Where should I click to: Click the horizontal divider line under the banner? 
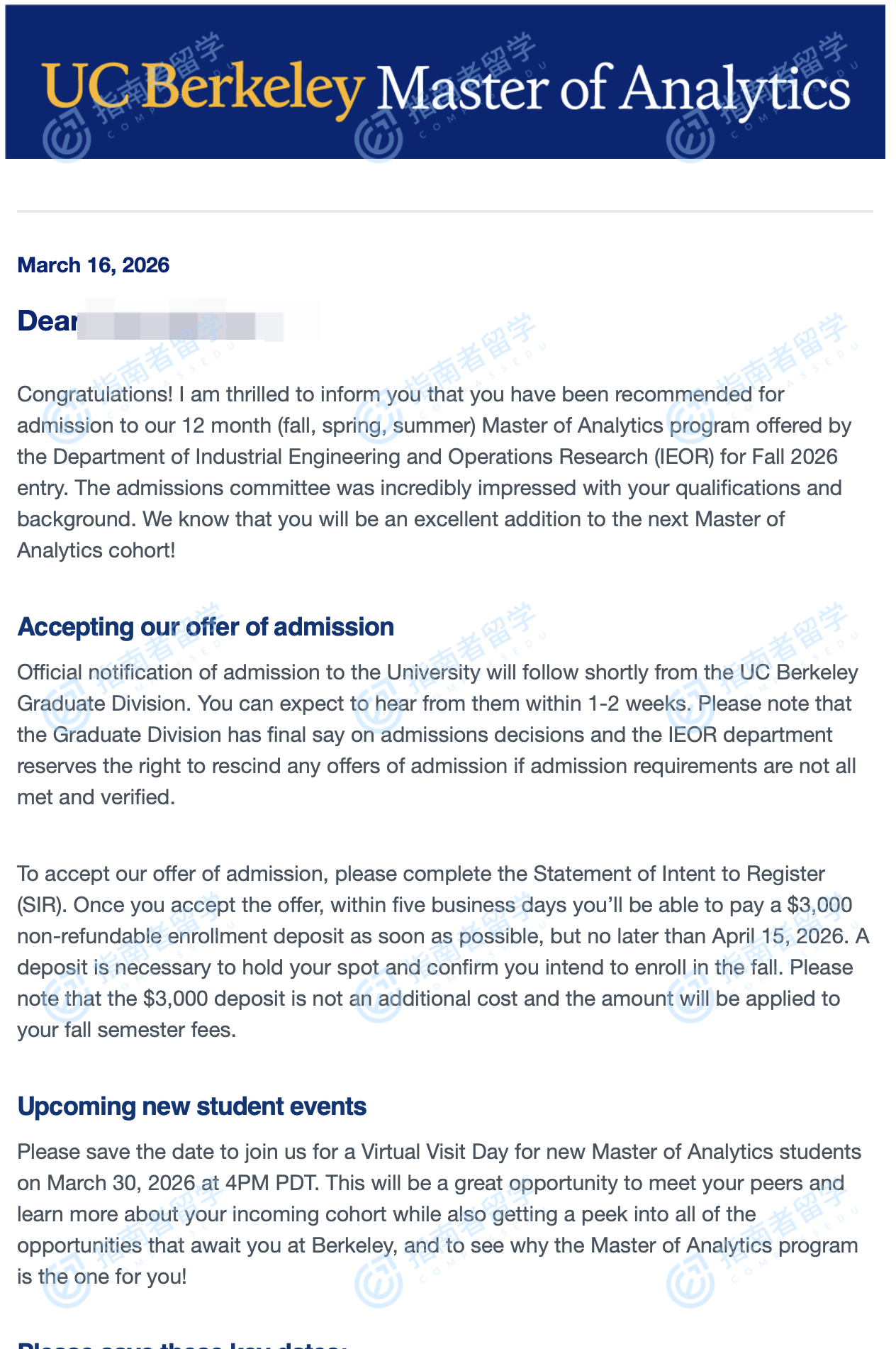coord(445,211)
